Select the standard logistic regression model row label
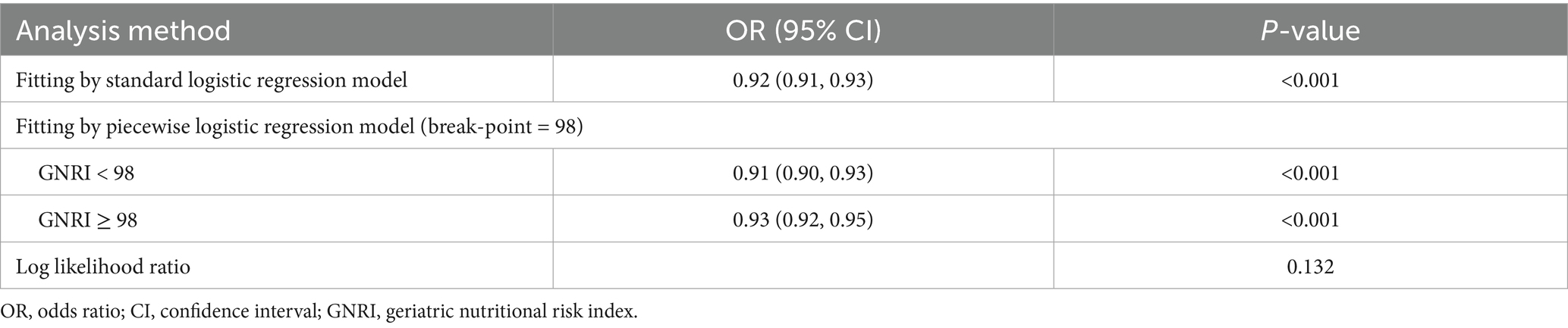This screenshot has width=1568, height=328. pos(212,80)
